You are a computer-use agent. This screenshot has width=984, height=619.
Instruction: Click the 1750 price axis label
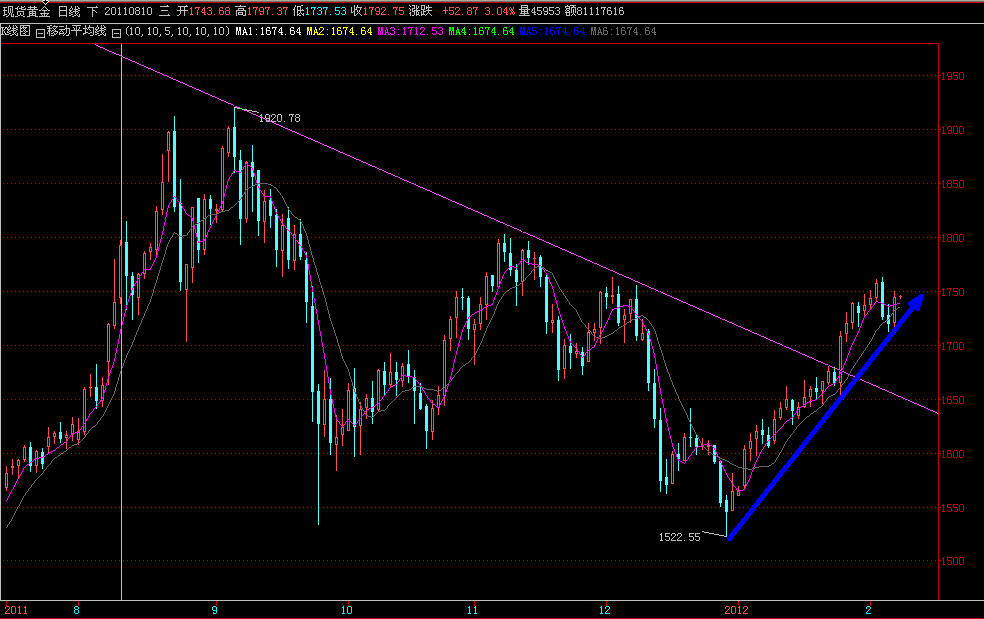click(952, 292)
